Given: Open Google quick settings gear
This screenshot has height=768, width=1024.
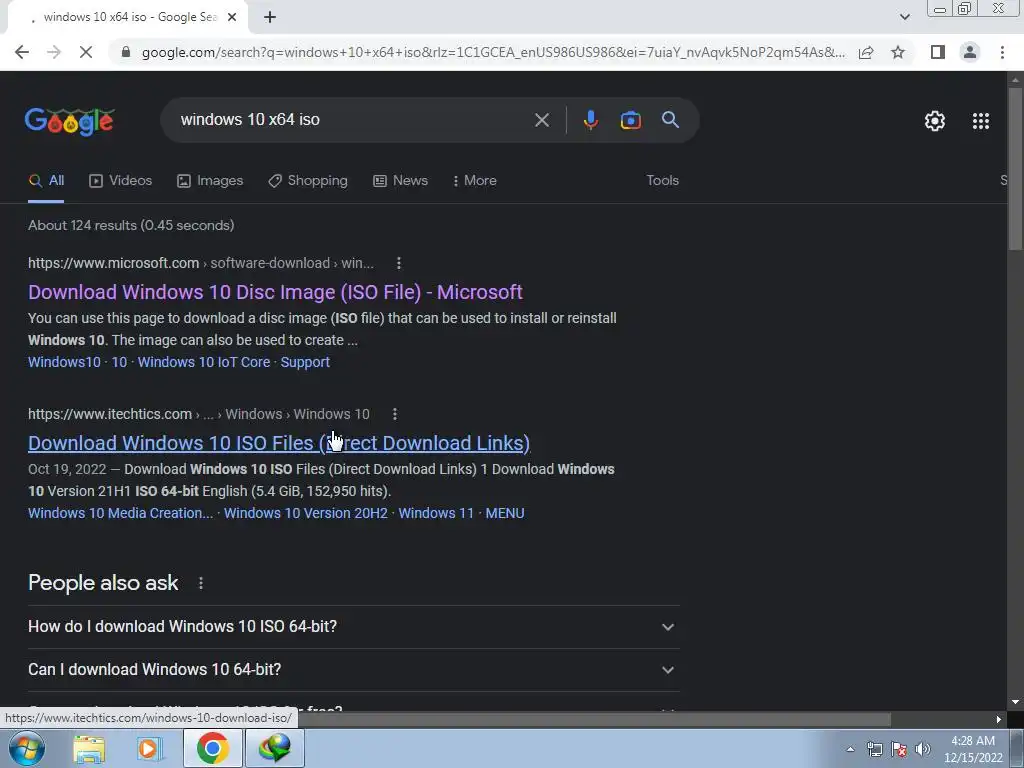Looking at the screenshot, I should tap(935, 121).
